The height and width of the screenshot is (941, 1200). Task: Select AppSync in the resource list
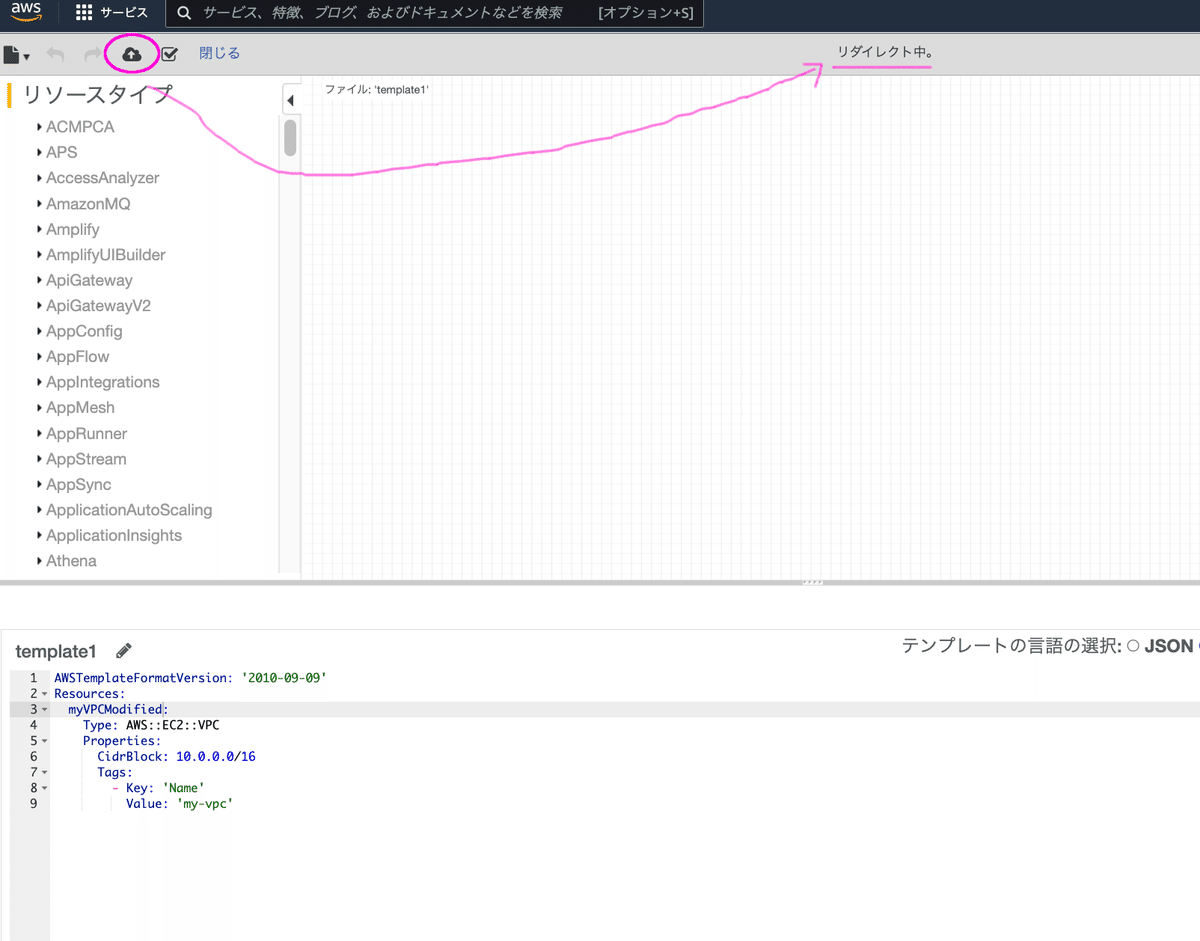79,485
